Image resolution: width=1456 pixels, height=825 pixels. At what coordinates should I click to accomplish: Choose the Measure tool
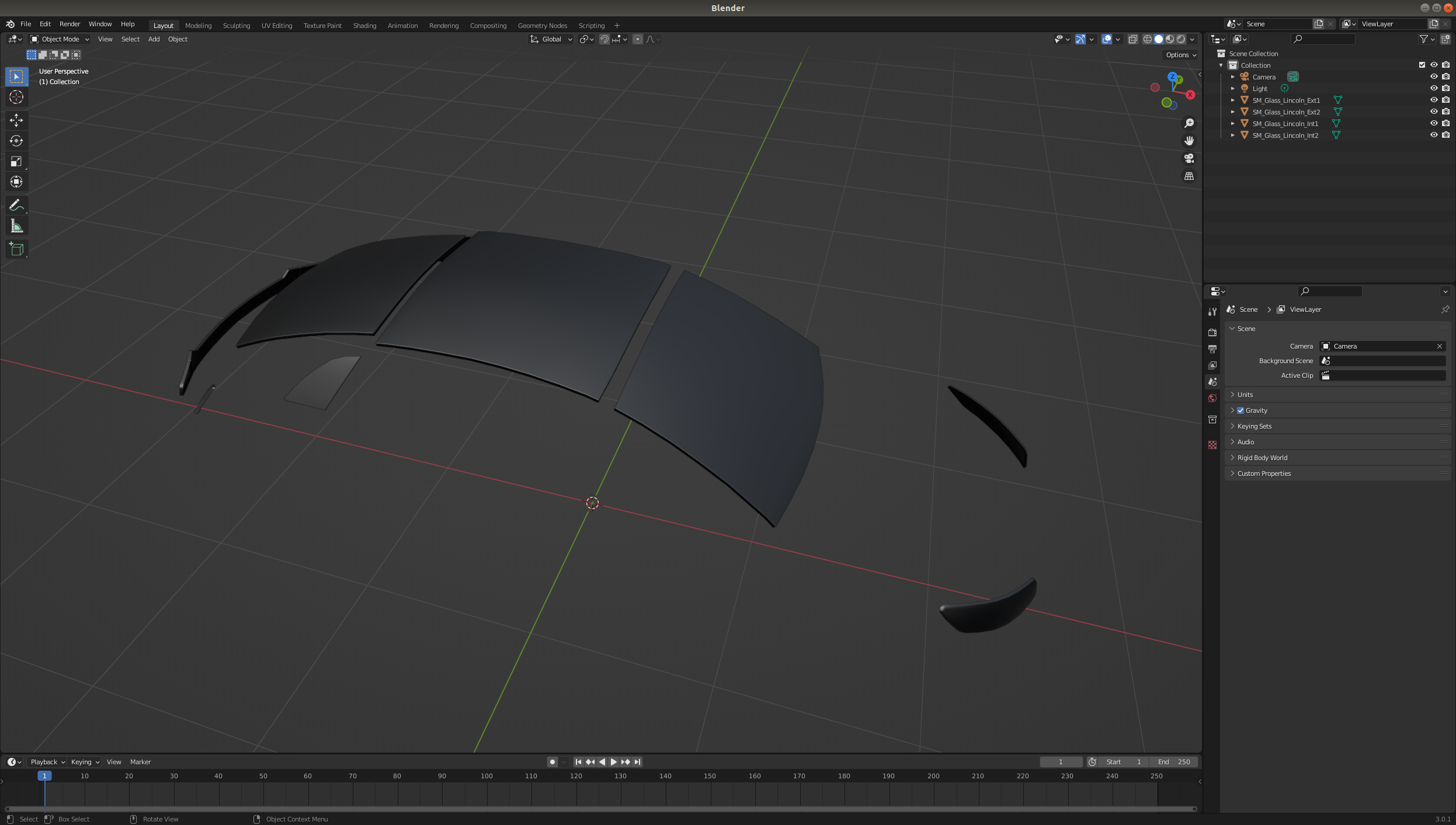16,225
